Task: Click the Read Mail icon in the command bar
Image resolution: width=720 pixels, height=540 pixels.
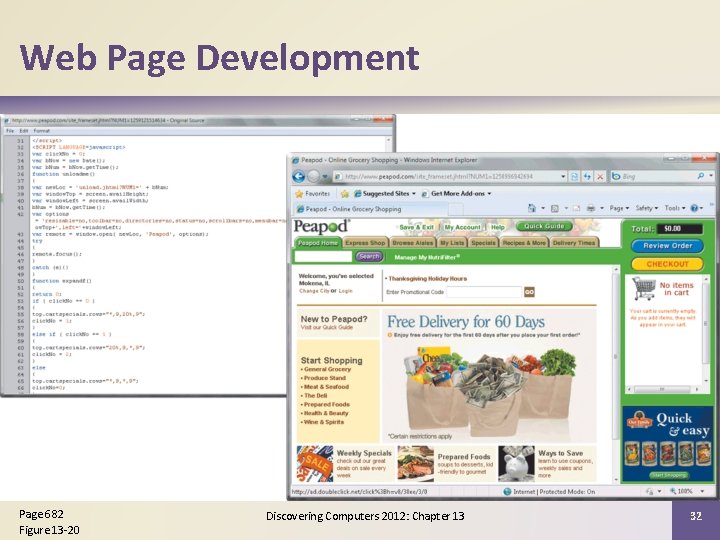Action: pos(576,208)
